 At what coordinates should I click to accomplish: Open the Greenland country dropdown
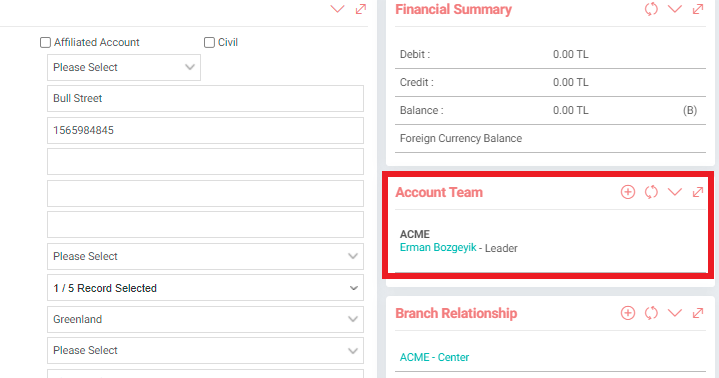[x=205, y=319]
